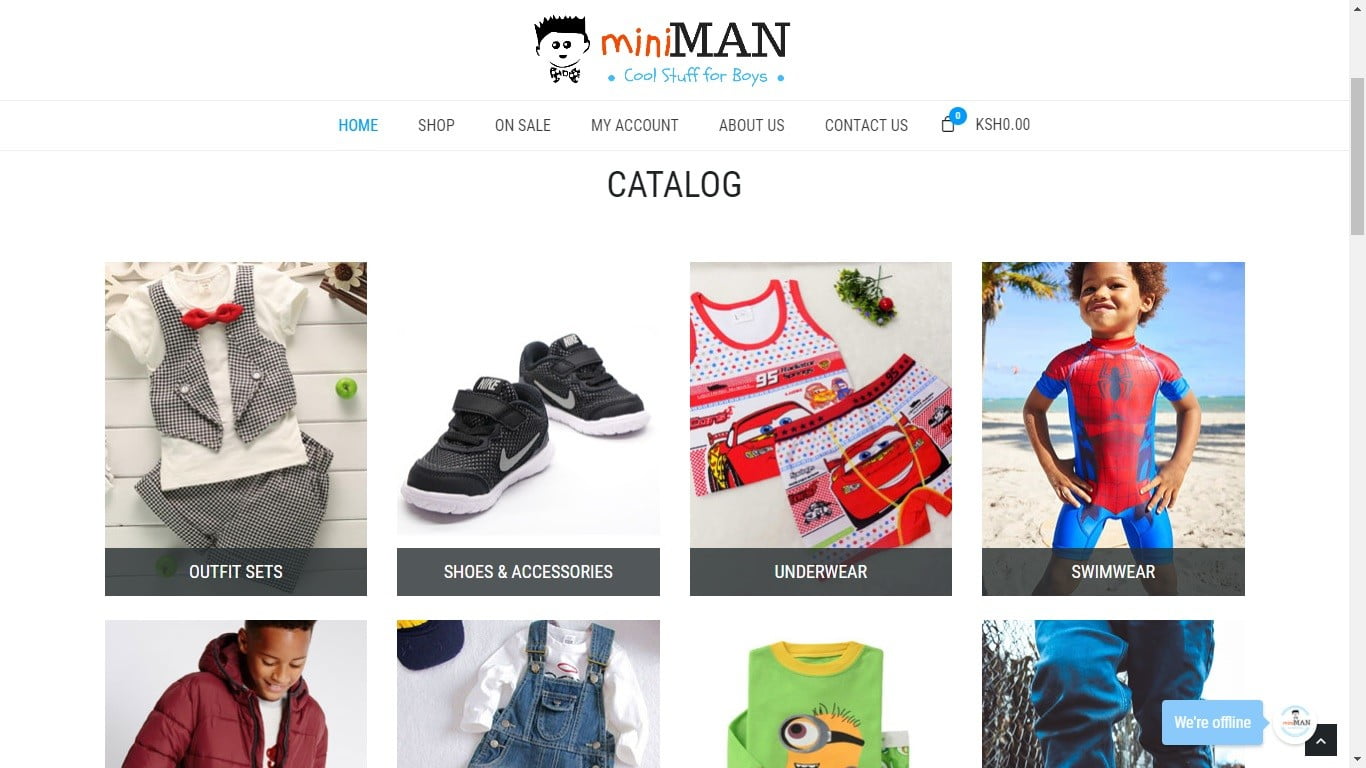The width and height of the screenshot is (1366, 768).
Task: Open the chat avatar bubble icon
Action: pos(1295,722)
